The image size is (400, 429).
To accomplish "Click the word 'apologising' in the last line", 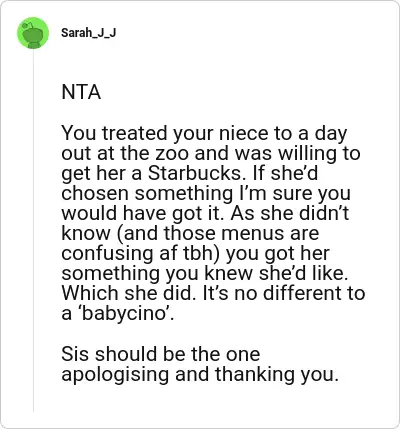I will point(115,375).
